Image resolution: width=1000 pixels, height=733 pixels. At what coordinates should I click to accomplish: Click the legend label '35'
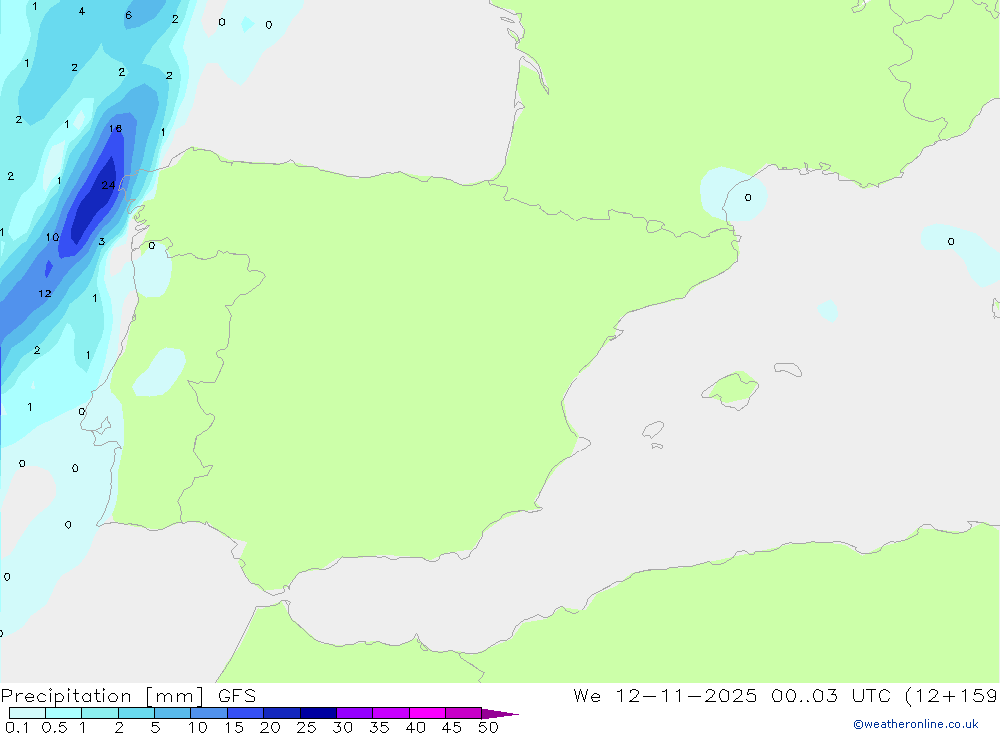(379, 727)
